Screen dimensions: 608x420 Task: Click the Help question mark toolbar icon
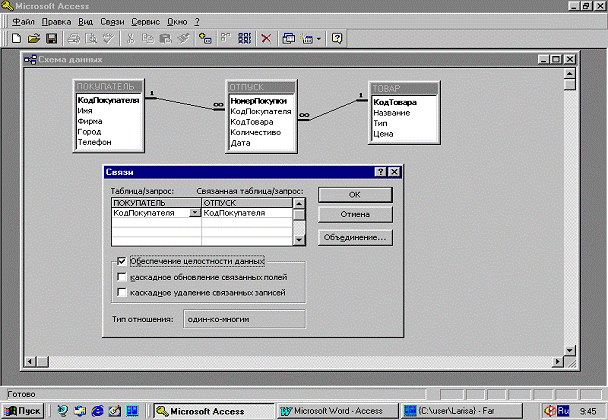[337, 38]
